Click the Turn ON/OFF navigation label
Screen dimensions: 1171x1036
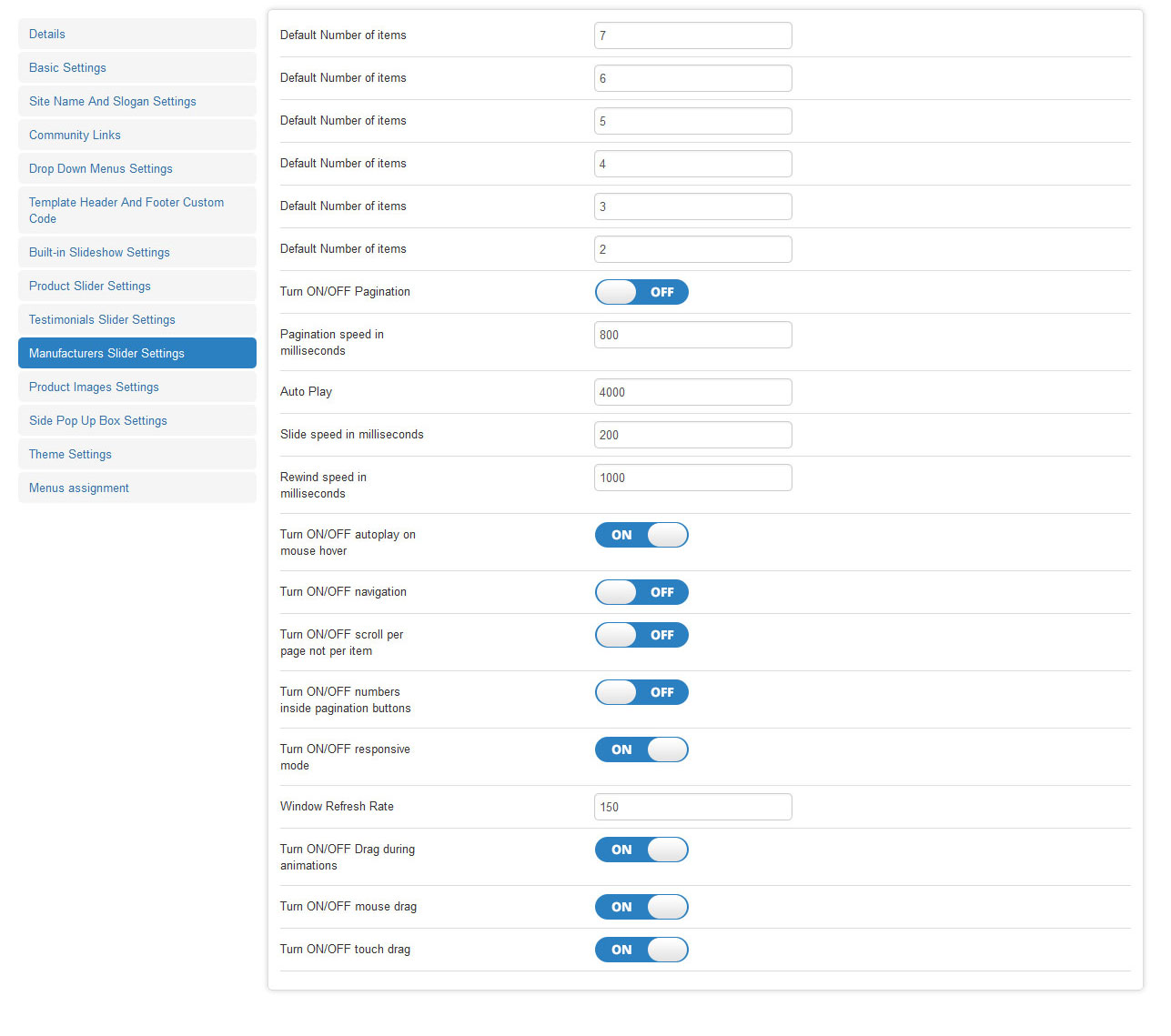(x=343, y=591)
